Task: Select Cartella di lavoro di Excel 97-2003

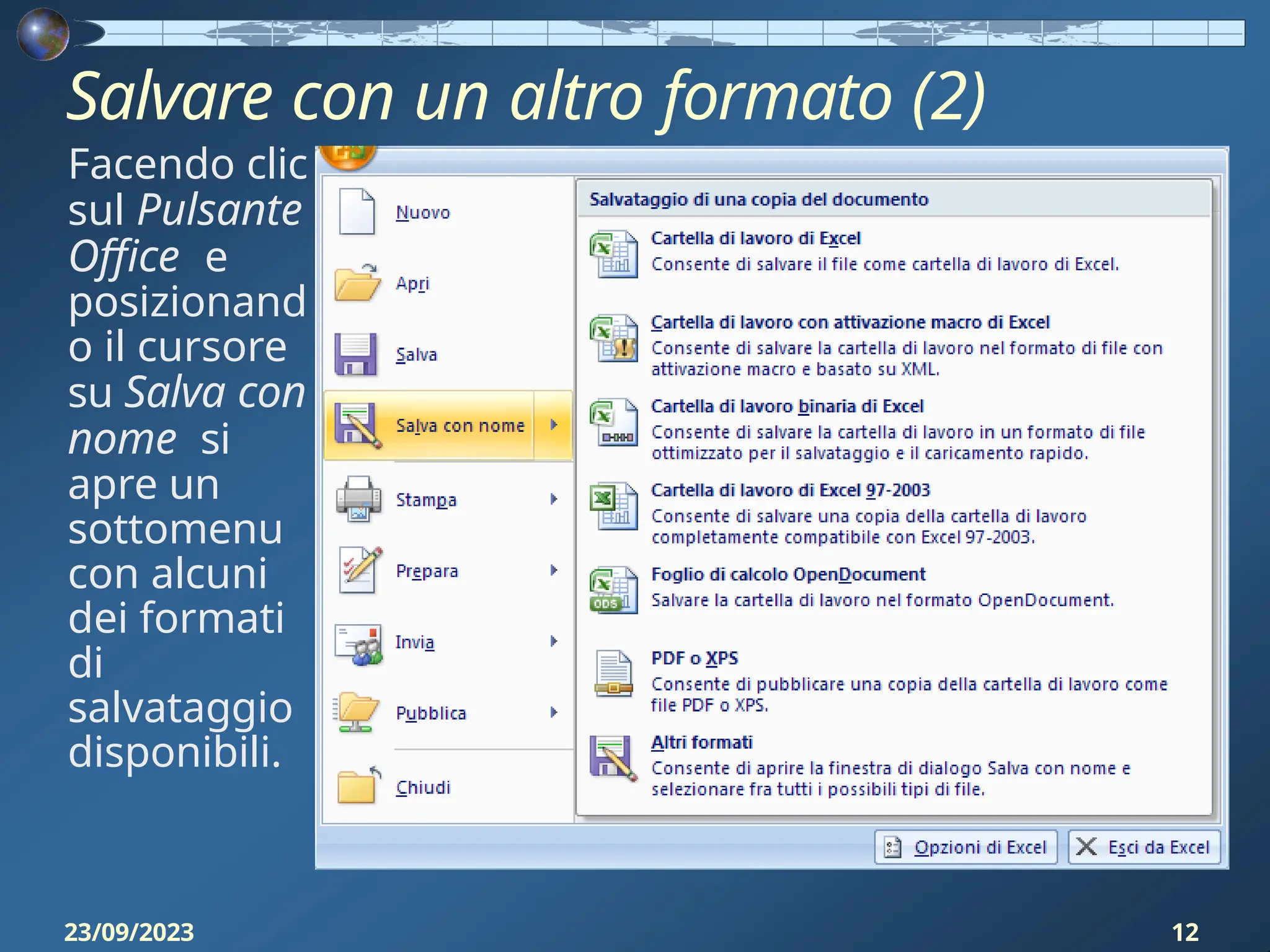Action: 894,513
